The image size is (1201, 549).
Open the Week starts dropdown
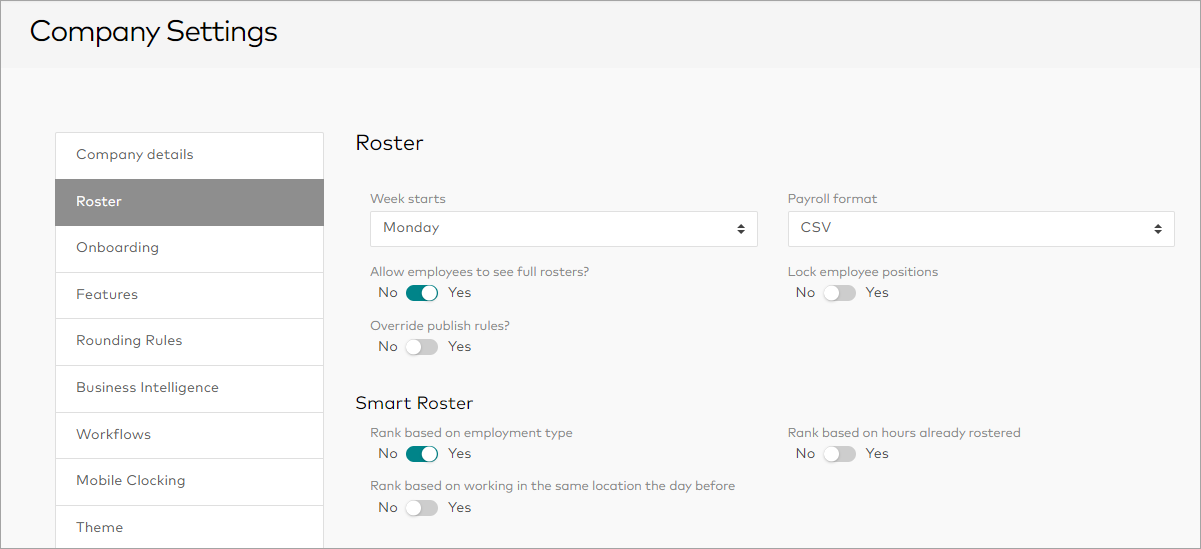click(x=563, y=228)
